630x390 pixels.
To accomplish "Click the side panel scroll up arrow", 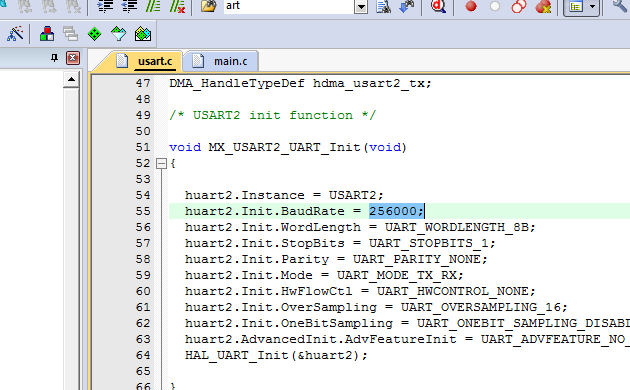I will pyautogui.click(x=71, y=80).
